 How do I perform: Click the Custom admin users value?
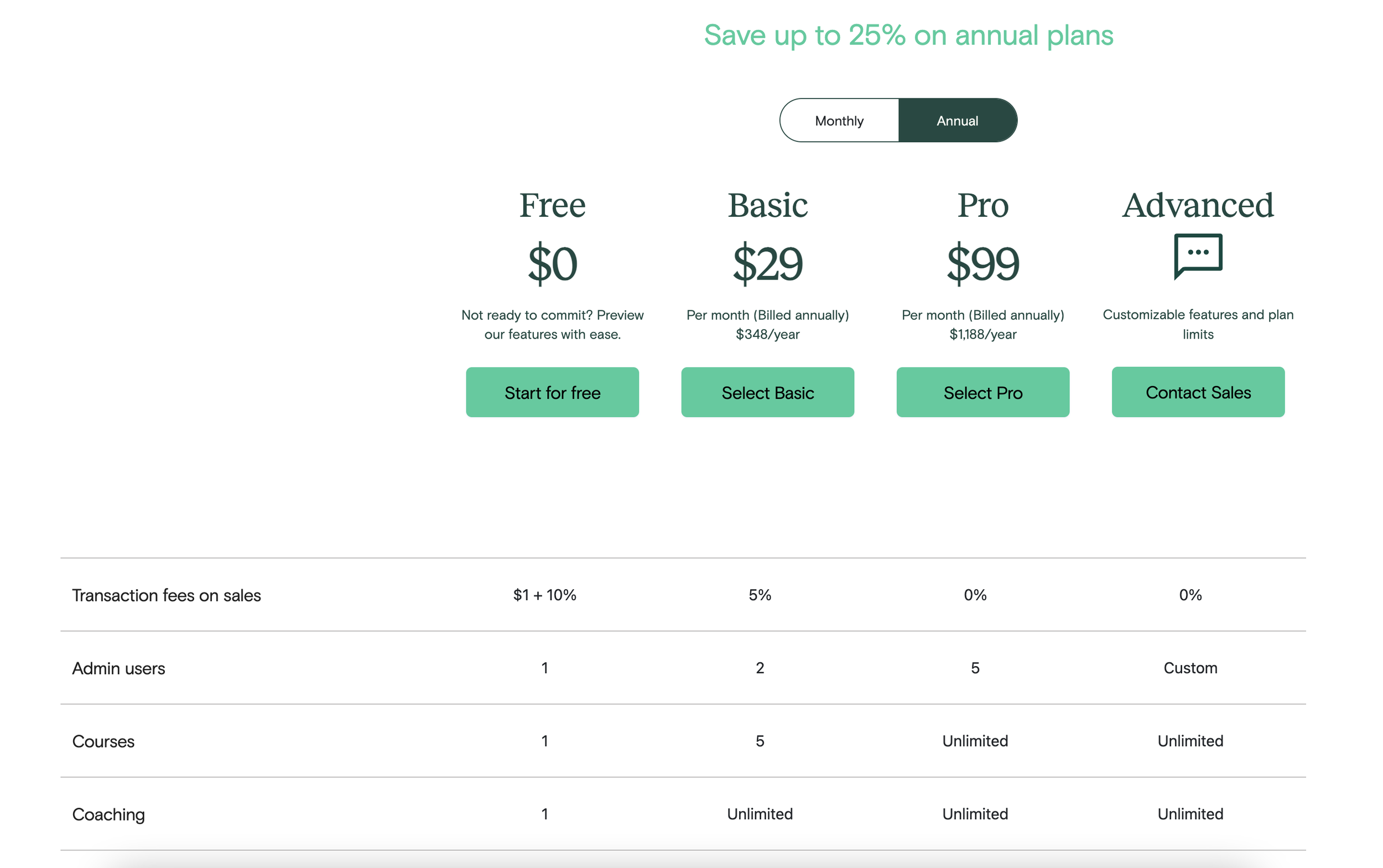(1190, 668)
